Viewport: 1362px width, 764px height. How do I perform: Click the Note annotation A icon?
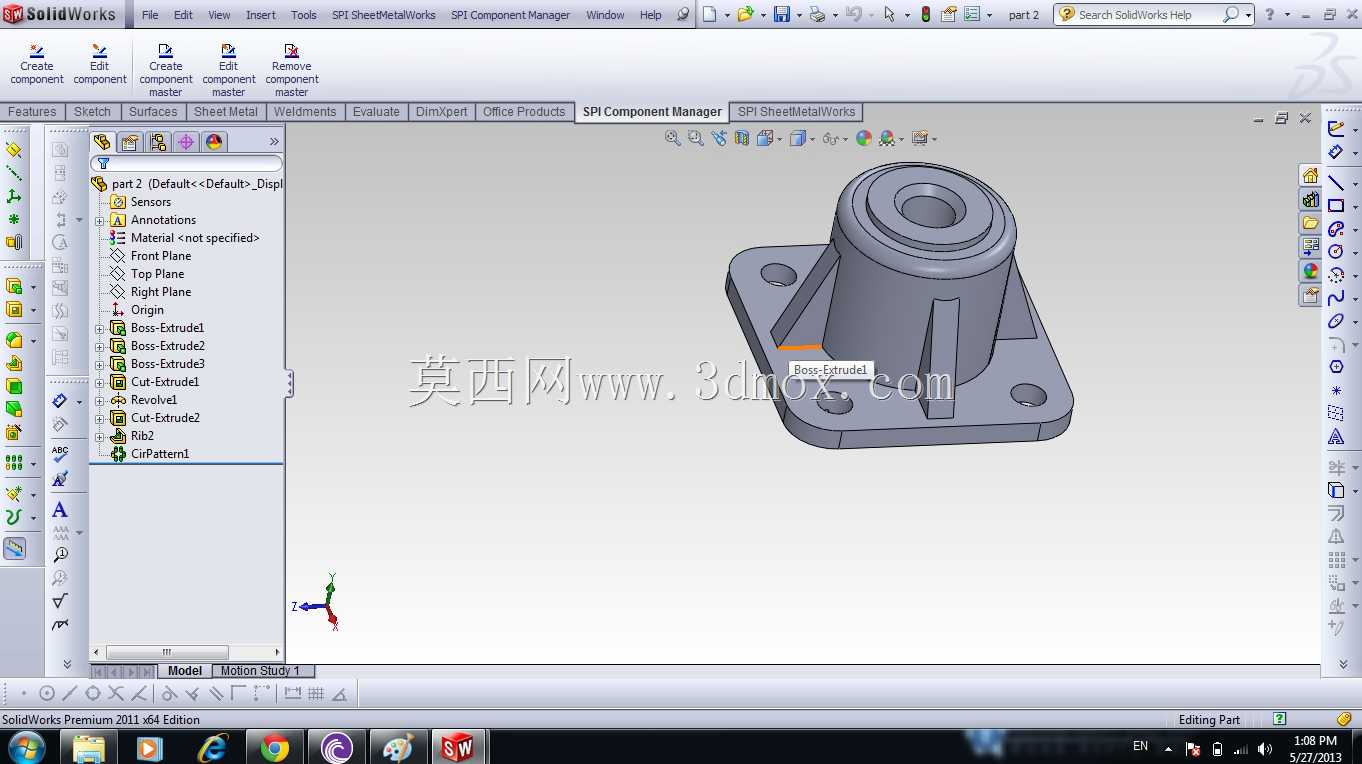click(60, 510)
